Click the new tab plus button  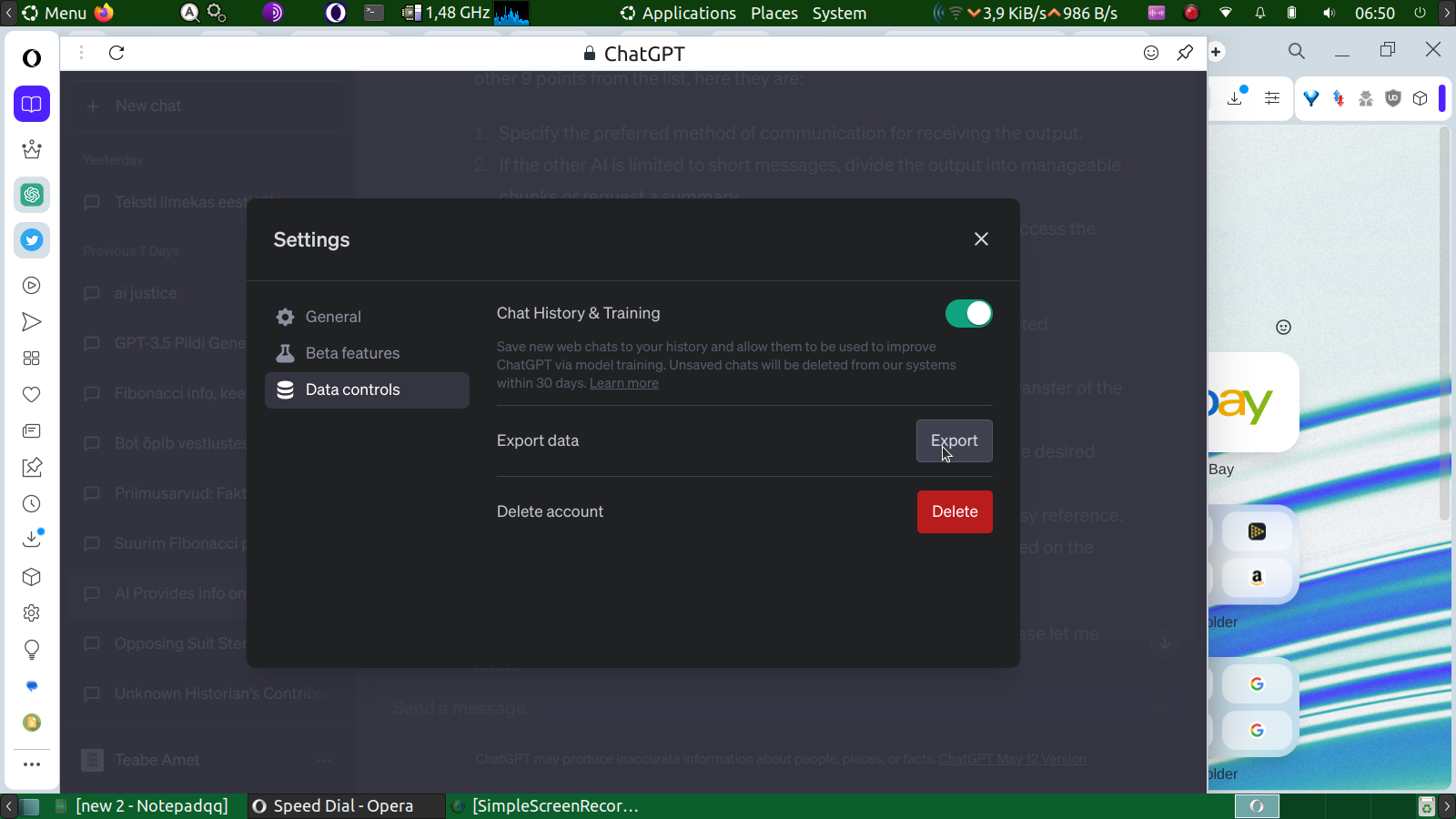pos(1217,52)
